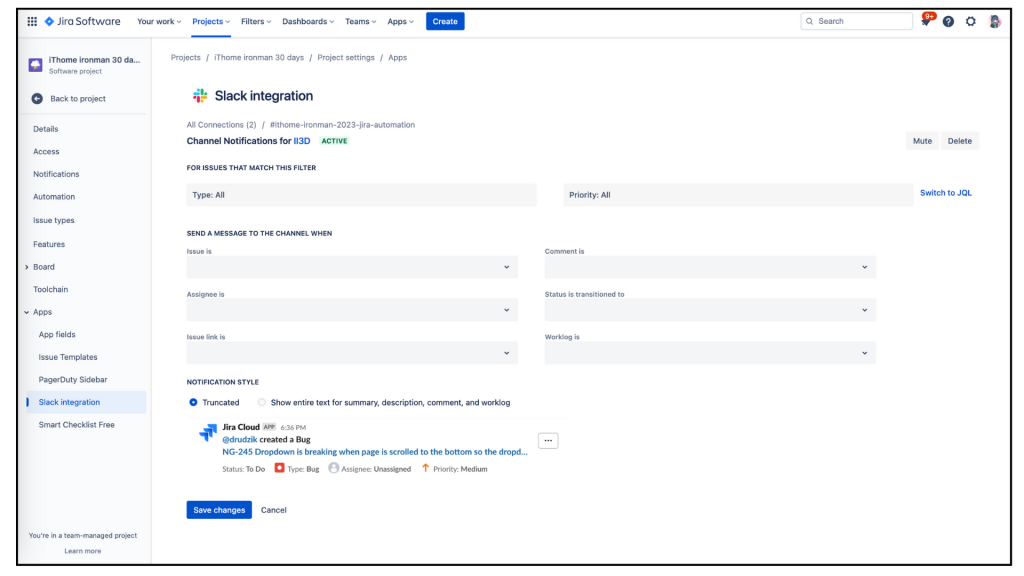The image size is (1024, 576).
Task: Click the Jira Software logo
Action: coord(82,22)
